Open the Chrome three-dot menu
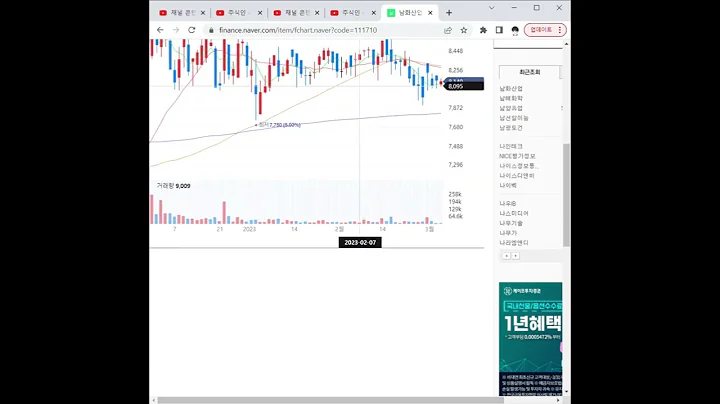 (x=560, y=30)
